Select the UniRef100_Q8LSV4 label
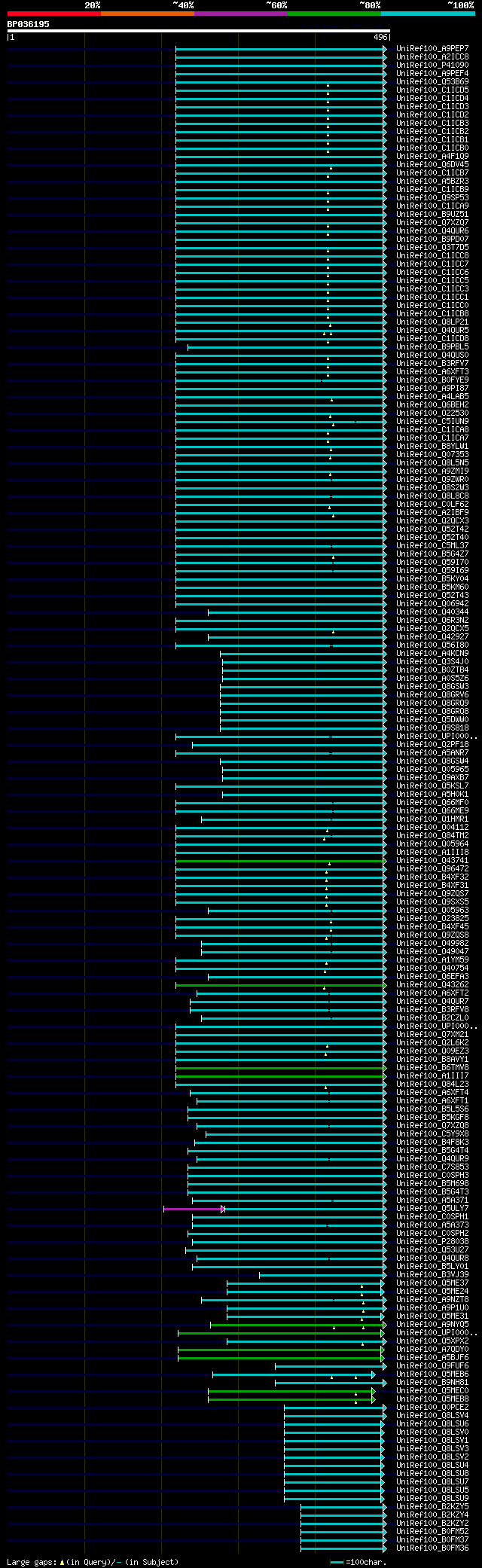Viewport: 482px width, 1568px height. [432, 1415]
